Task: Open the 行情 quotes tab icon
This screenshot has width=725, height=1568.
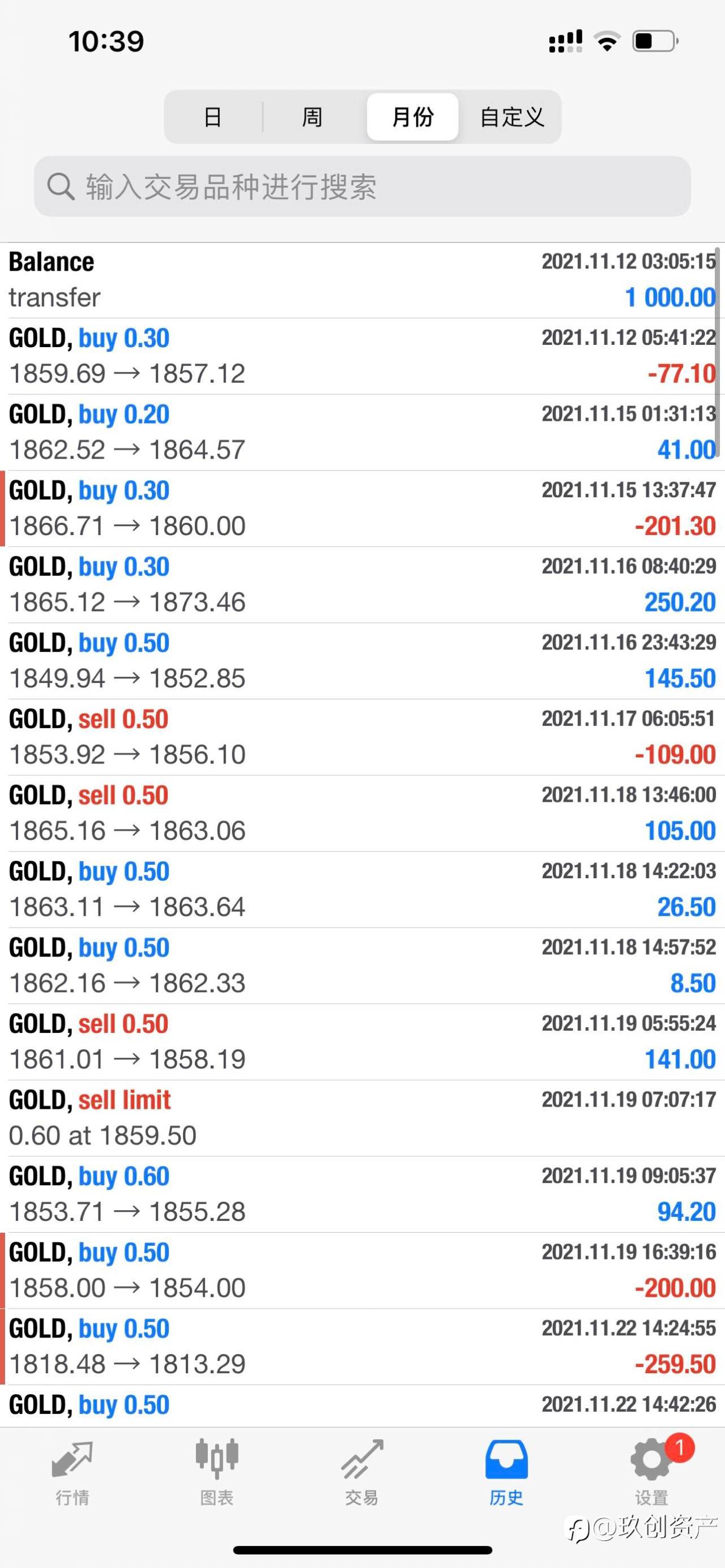Action: pyautogui.click(x=72, y=1459)
